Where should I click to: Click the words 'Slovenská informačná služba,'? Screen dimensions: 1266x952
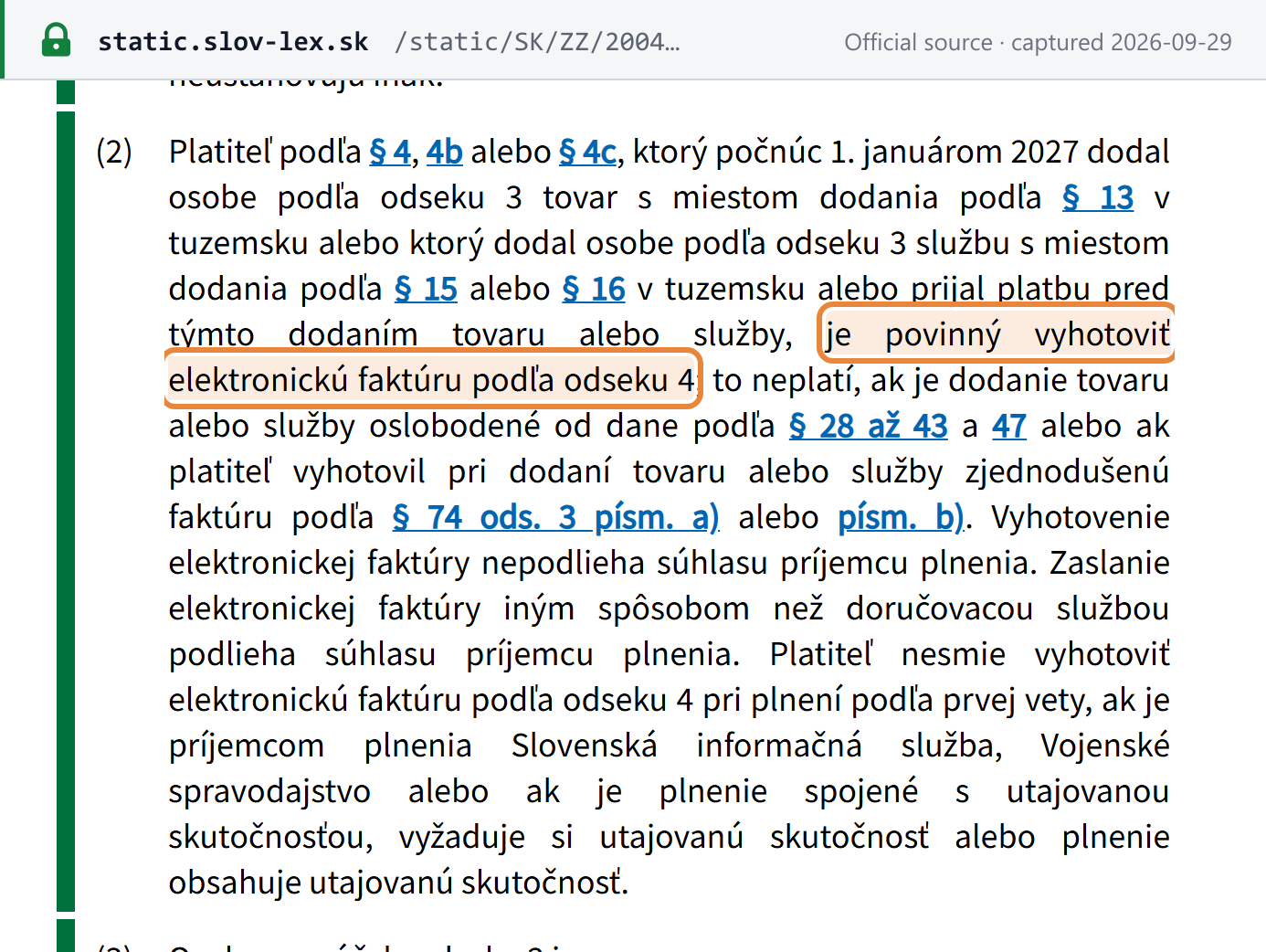[757, 746]
